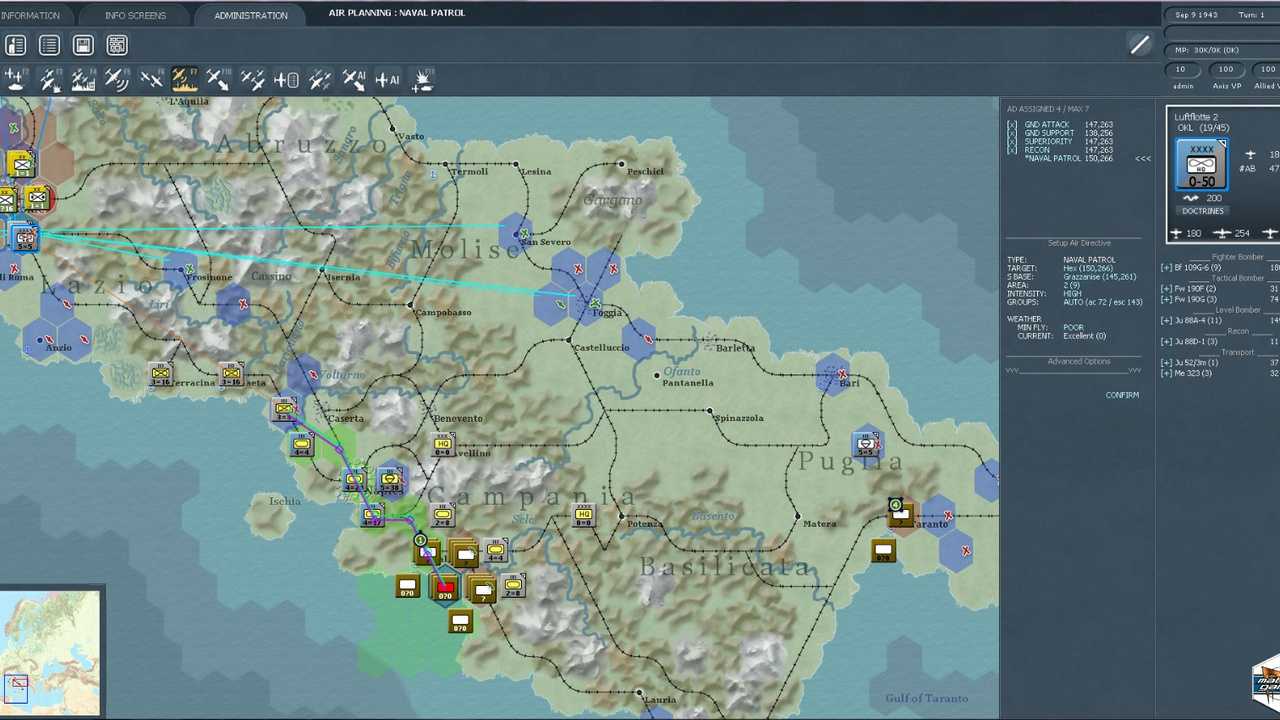This screenshot has width=1280, height=720.
Task: Click the pencil edit icon at top right
Action: pyautogui.click(x=1139, y=45)
